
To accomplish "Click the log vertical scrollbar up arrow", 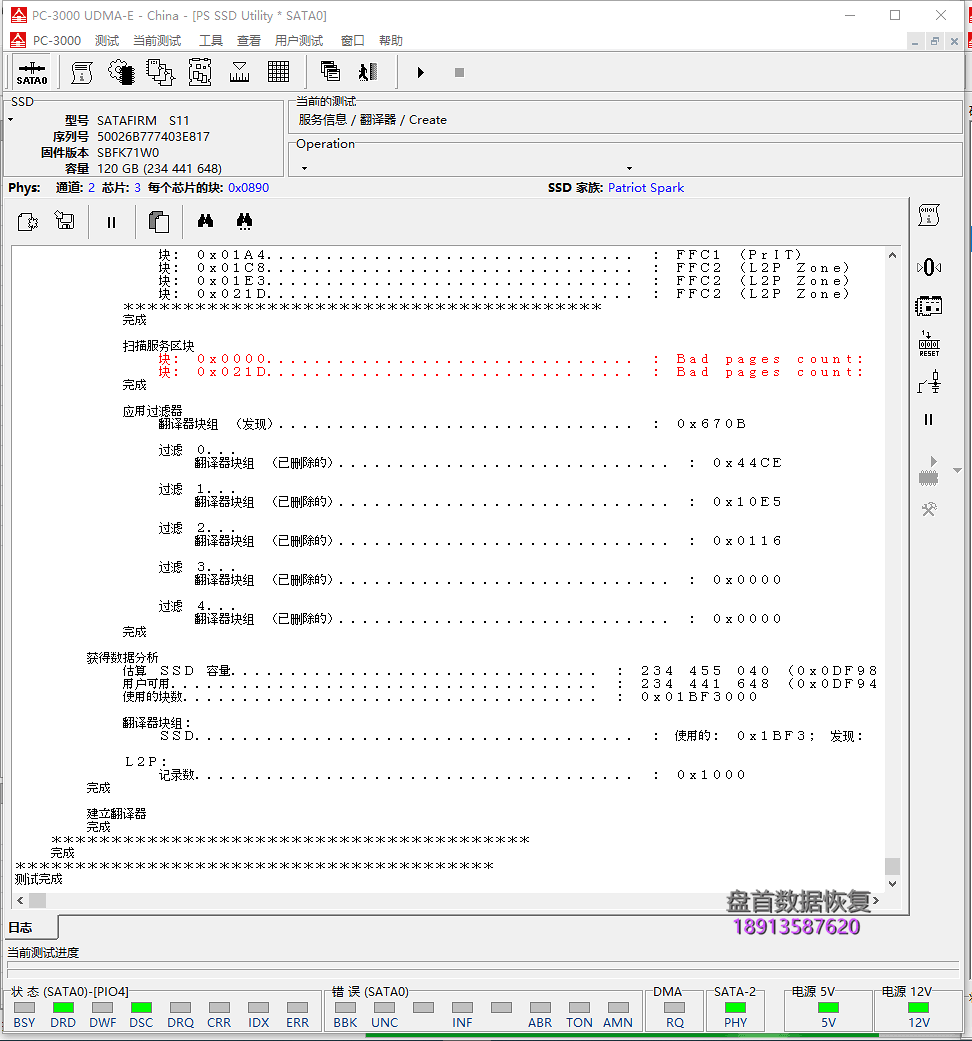I will [x=892, y=255].
